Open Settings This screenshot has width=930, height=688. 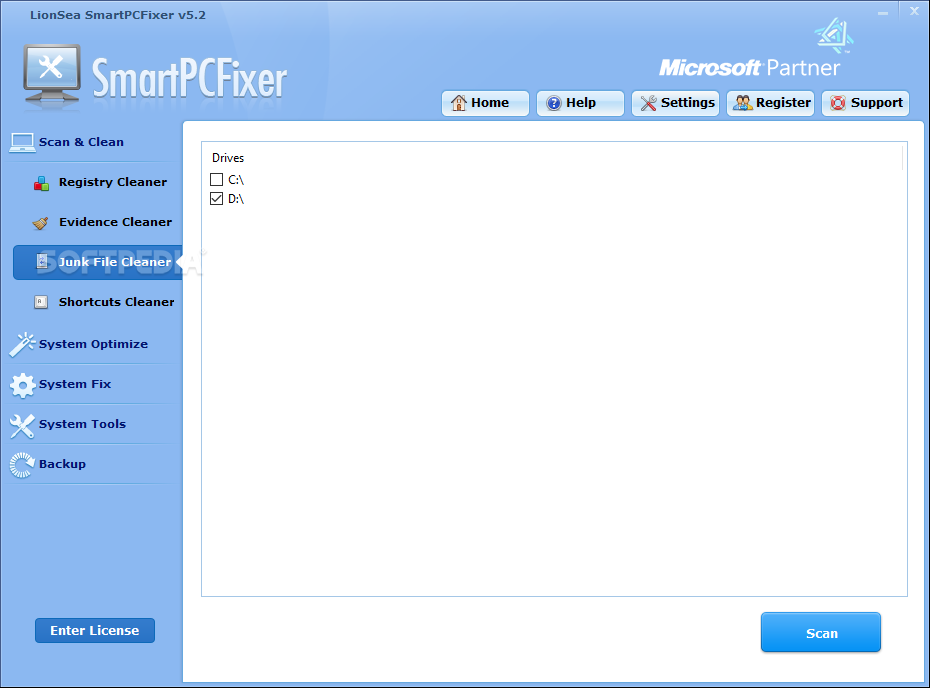coord(675,103)
